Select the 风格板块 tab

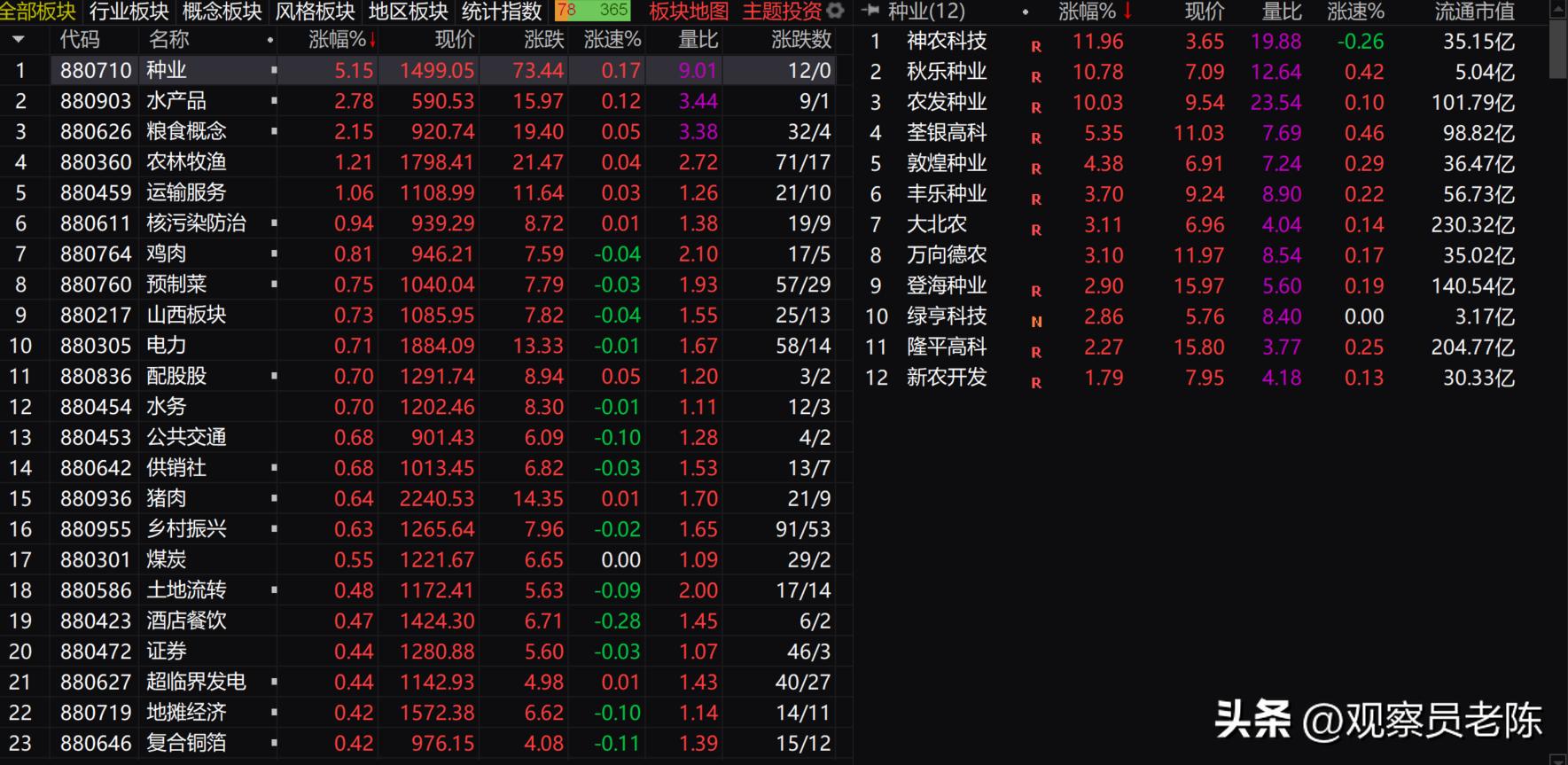[x=316, y=12]
